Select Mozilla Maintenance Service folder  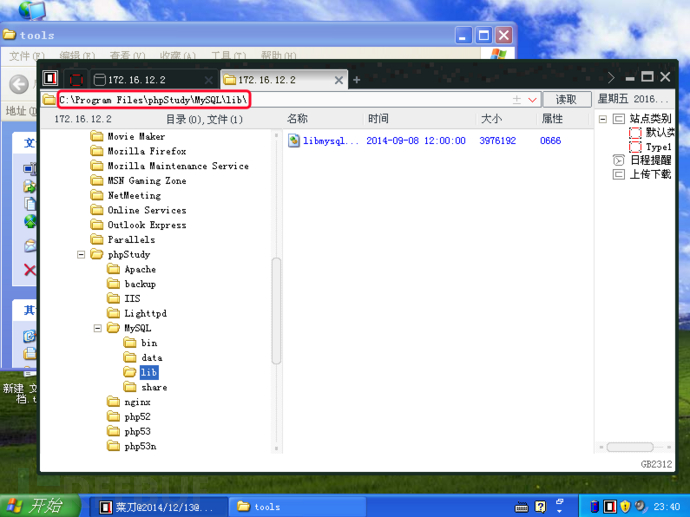[x=169, y=166]
